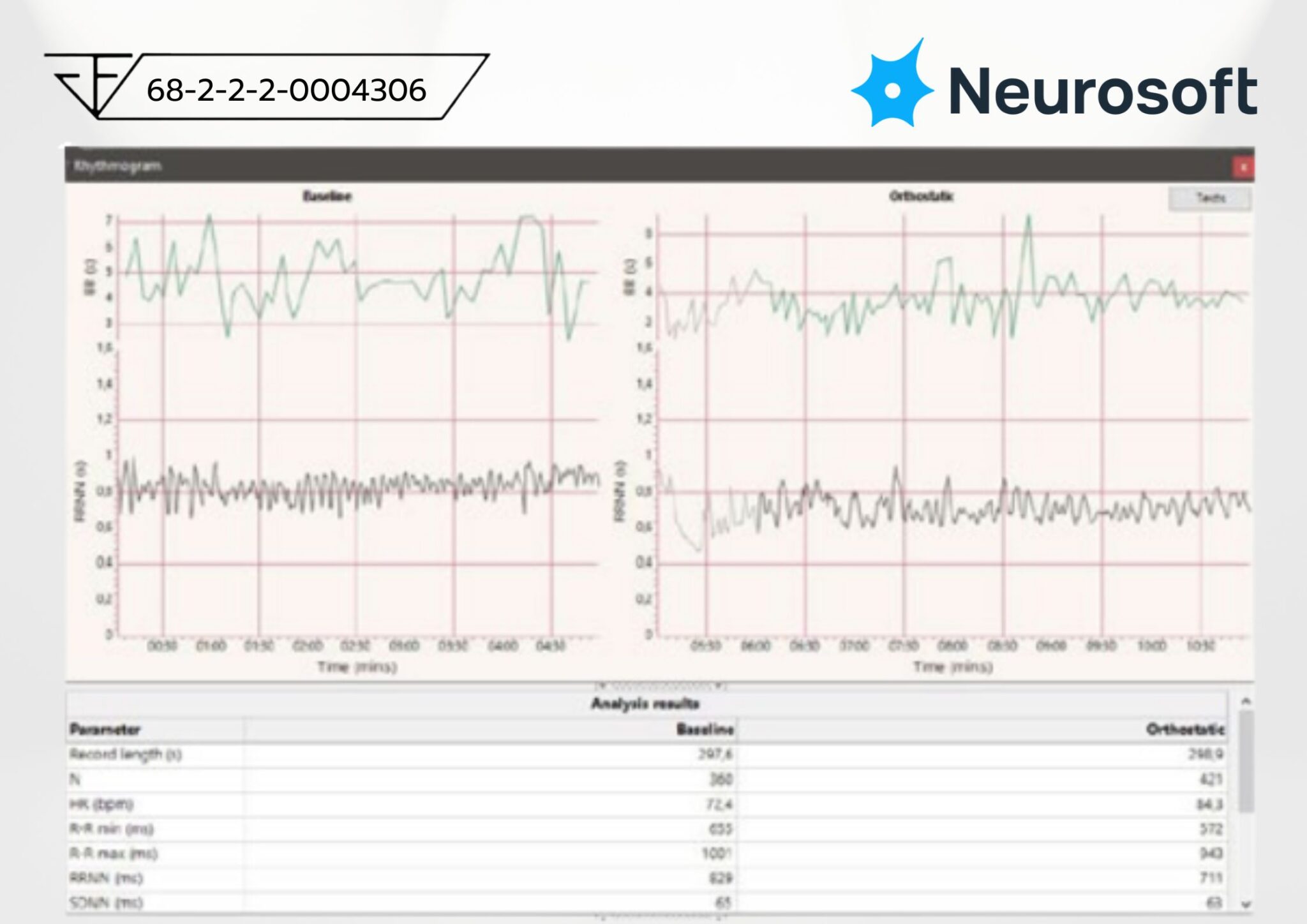Select the Parameter column header
Viewport: 1307px width, 924px height.
[155, 729]
